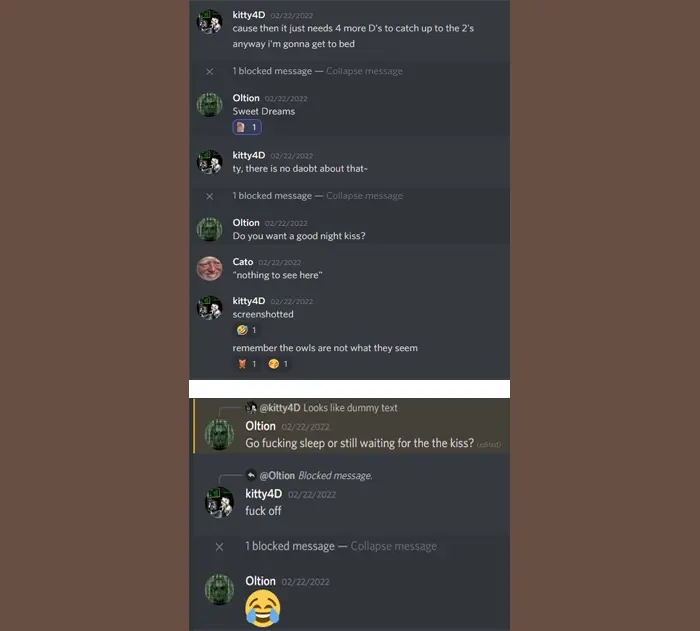Click Oltion's avatar beside the highlighted reply message
The image size is (700, 631).
coord(219,435)
